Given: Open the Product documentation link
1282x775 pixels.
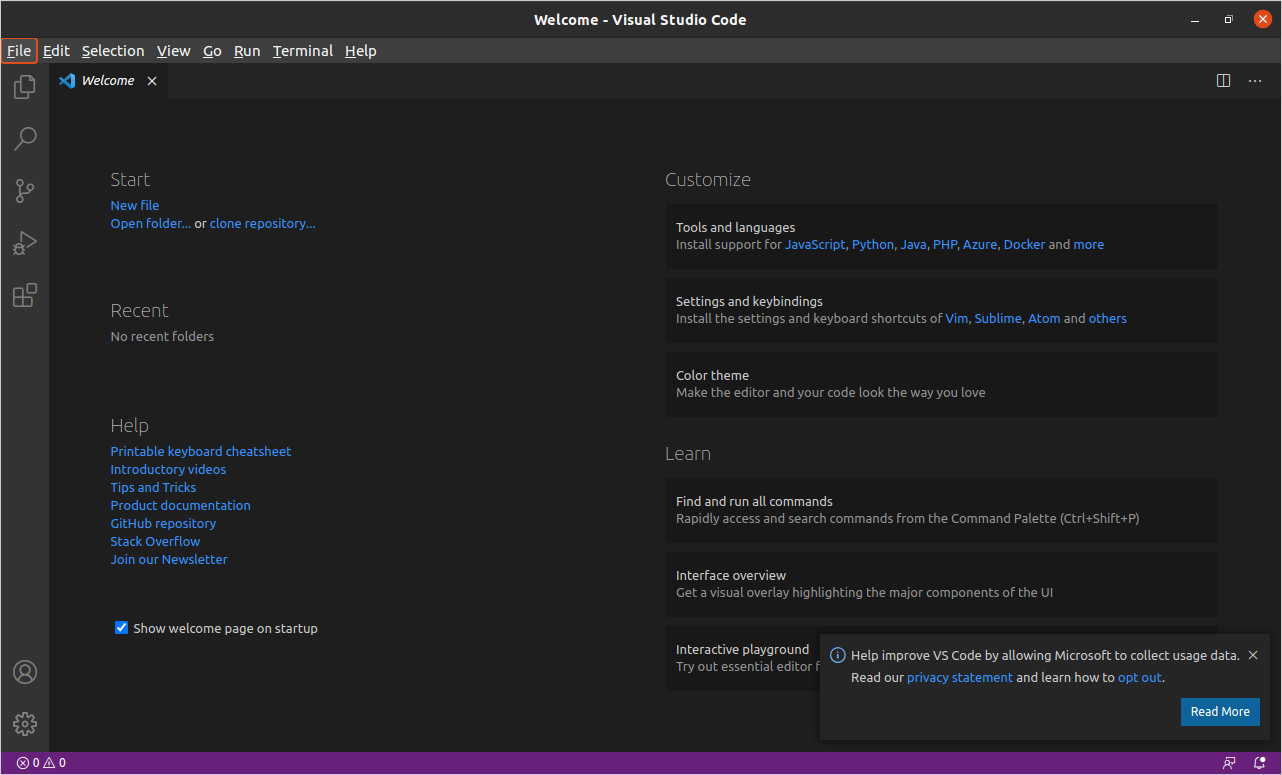Looking at the screenshot, I should 181,506.
